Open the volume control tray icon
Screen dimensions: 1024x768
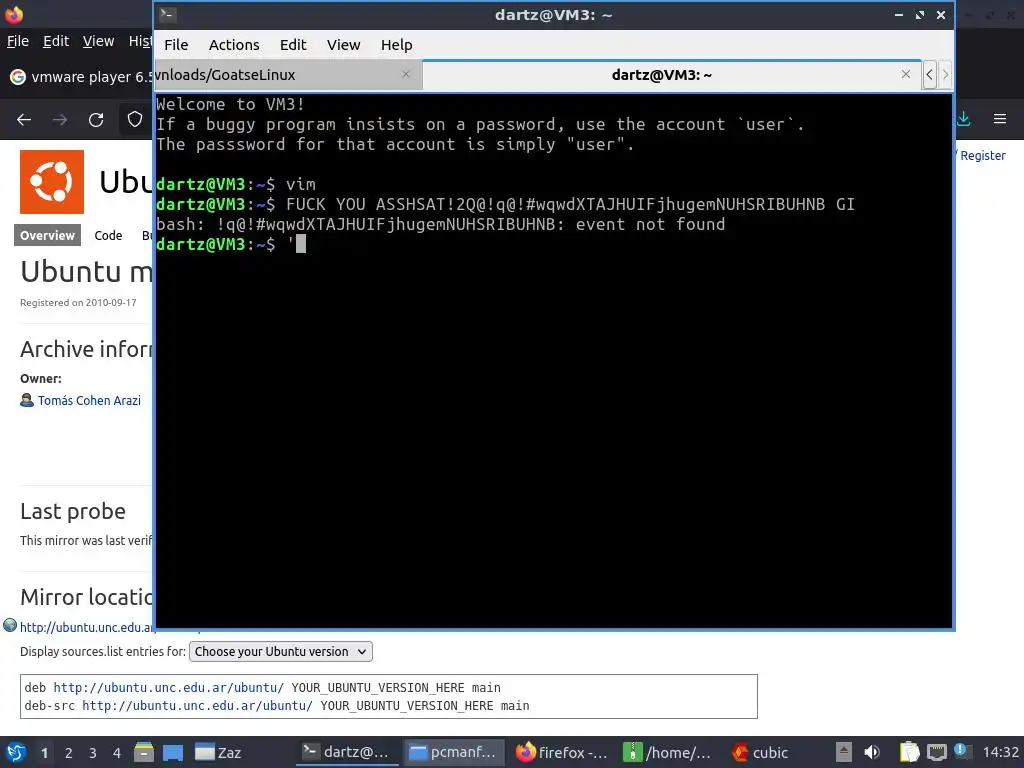872,752
